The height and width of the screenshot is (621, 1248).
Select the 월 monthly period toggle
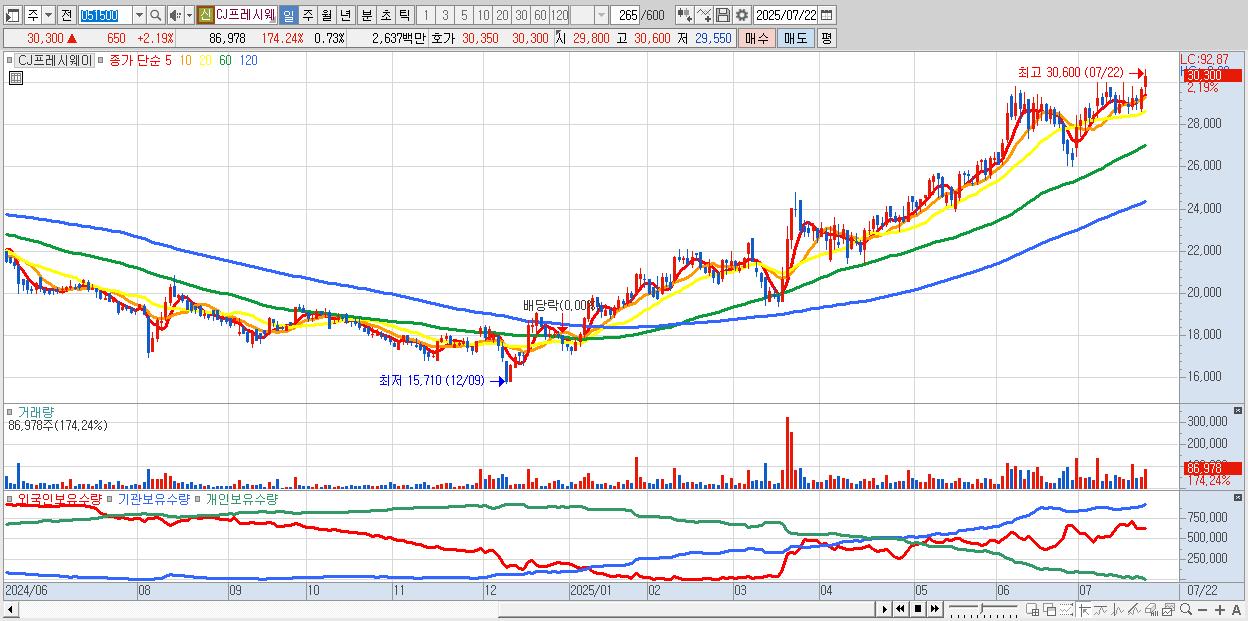(326, 16)
